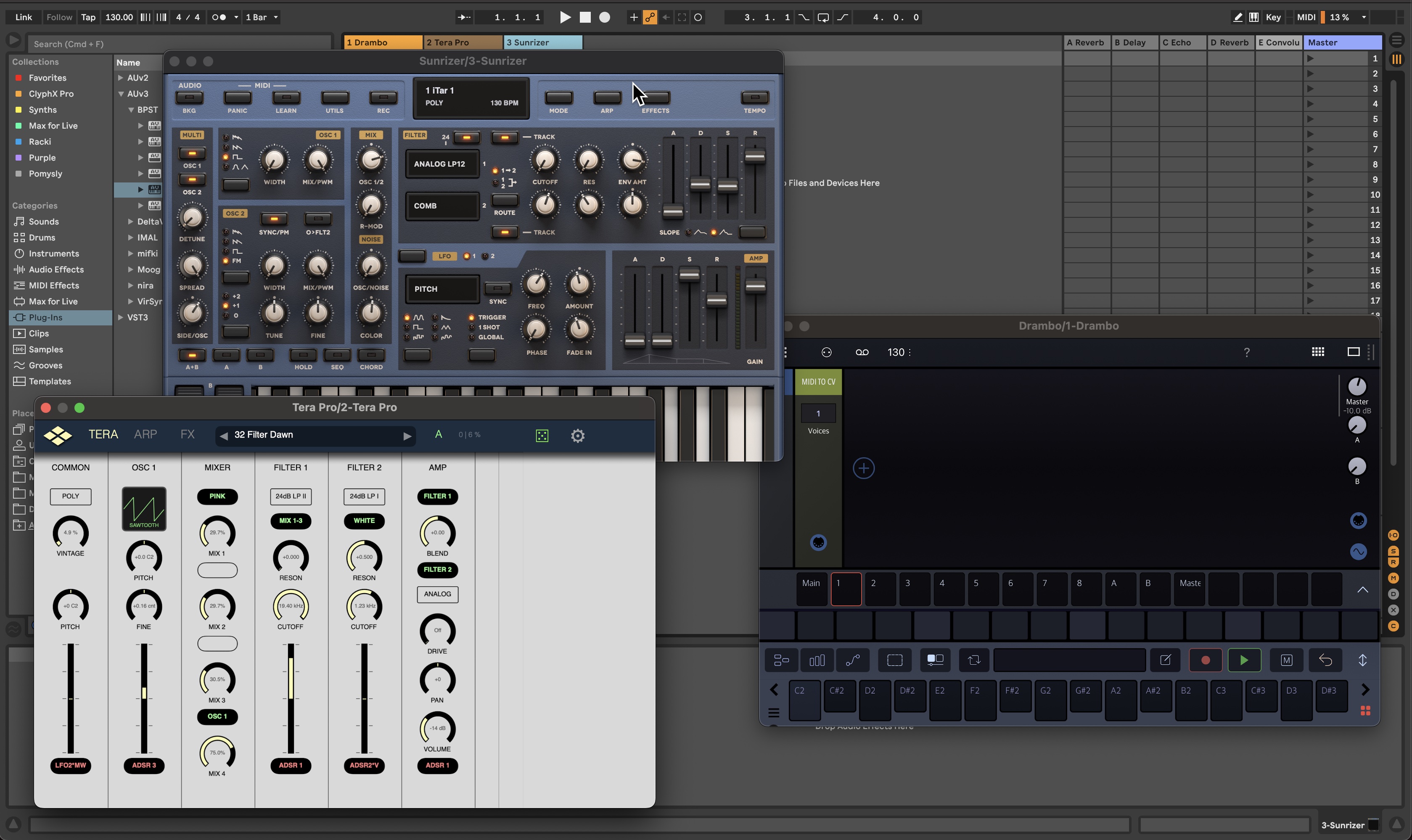The image size is (1412, 840).
Task: Toggle automation arm chain-link icon
Action: tap(650, 17)
